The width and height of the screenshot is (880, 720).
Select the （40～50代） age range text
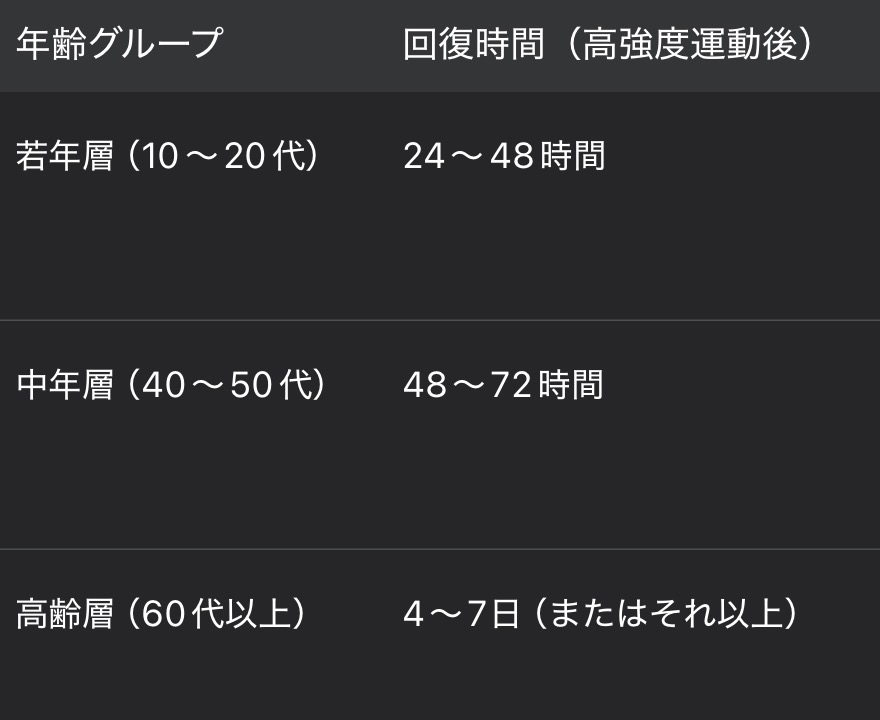tap(228, 385)
